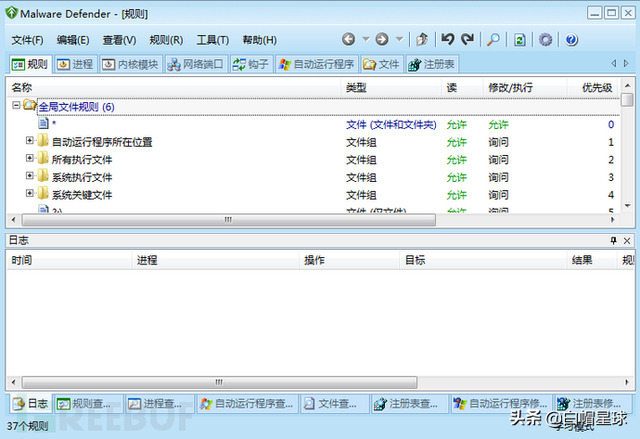Click the tab strip left arrow
640x439 pixels.
coord(613,63)
